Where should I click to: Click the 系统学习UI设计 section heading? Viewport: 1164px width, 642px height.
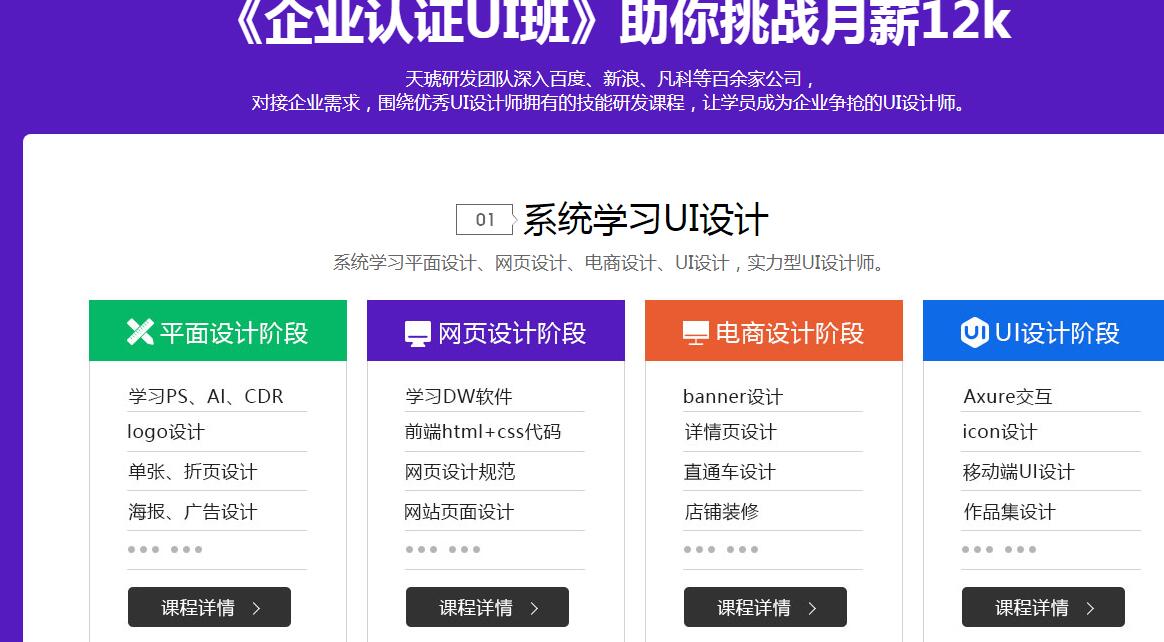pos(646,220)
